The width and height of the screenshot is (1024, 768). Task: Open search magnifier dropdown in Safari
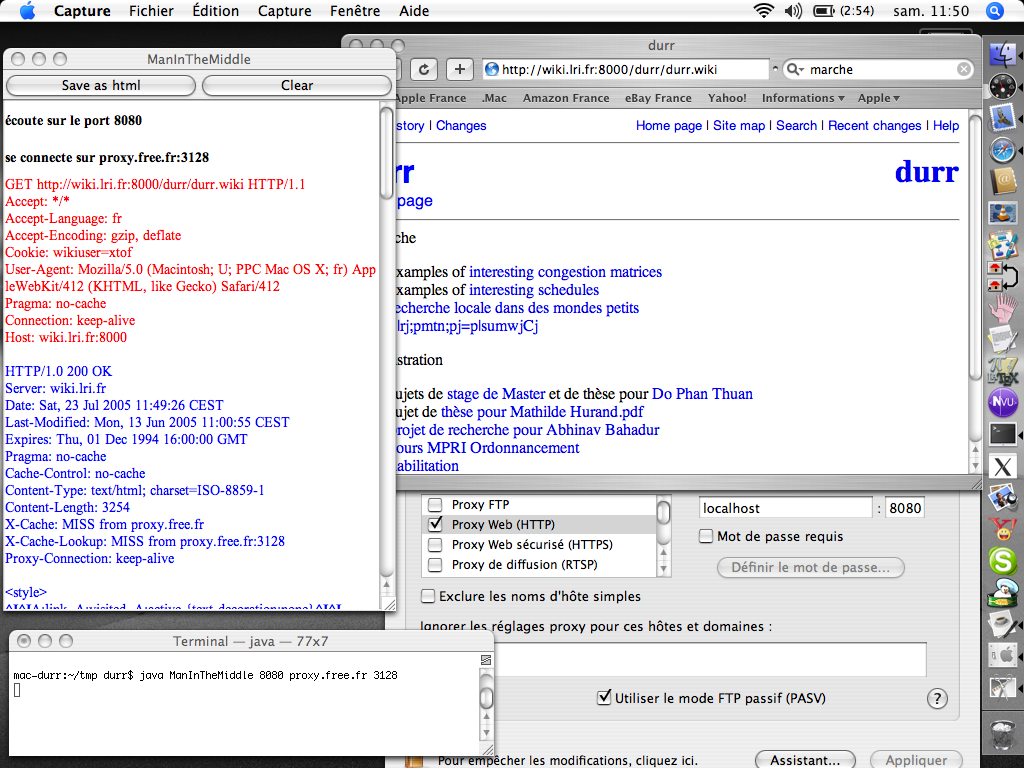796,70
